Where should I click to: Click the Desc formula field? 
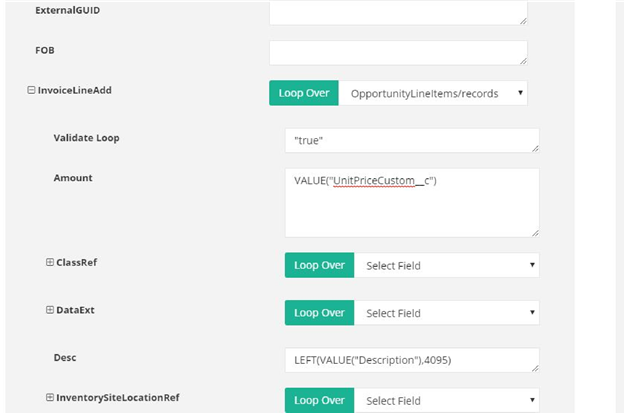pos(411,360)
